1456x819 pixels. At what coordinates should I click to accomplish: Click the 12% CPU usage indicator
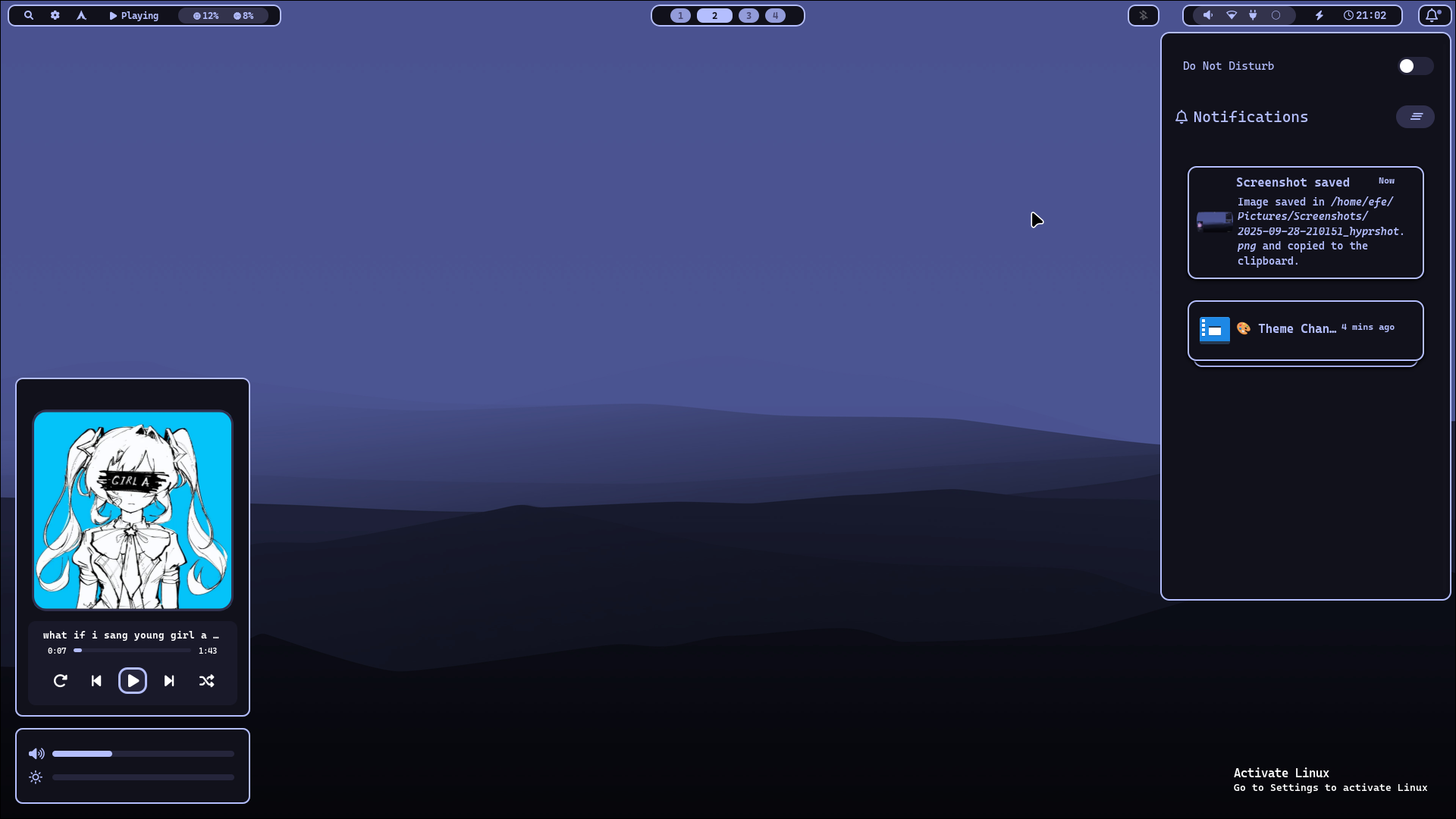(x=206, y=15)
